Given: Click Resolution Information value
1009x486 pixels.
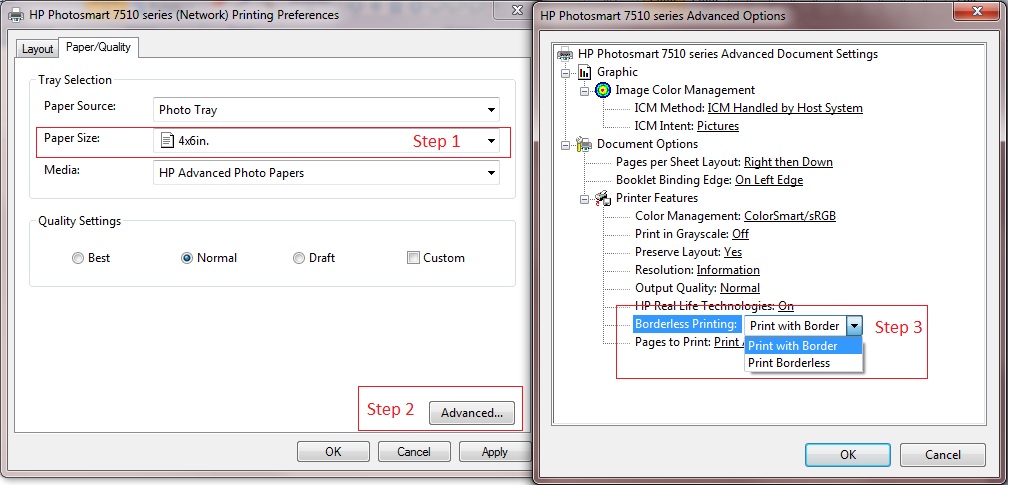Looking at the screenshot, I should [728, 270].
